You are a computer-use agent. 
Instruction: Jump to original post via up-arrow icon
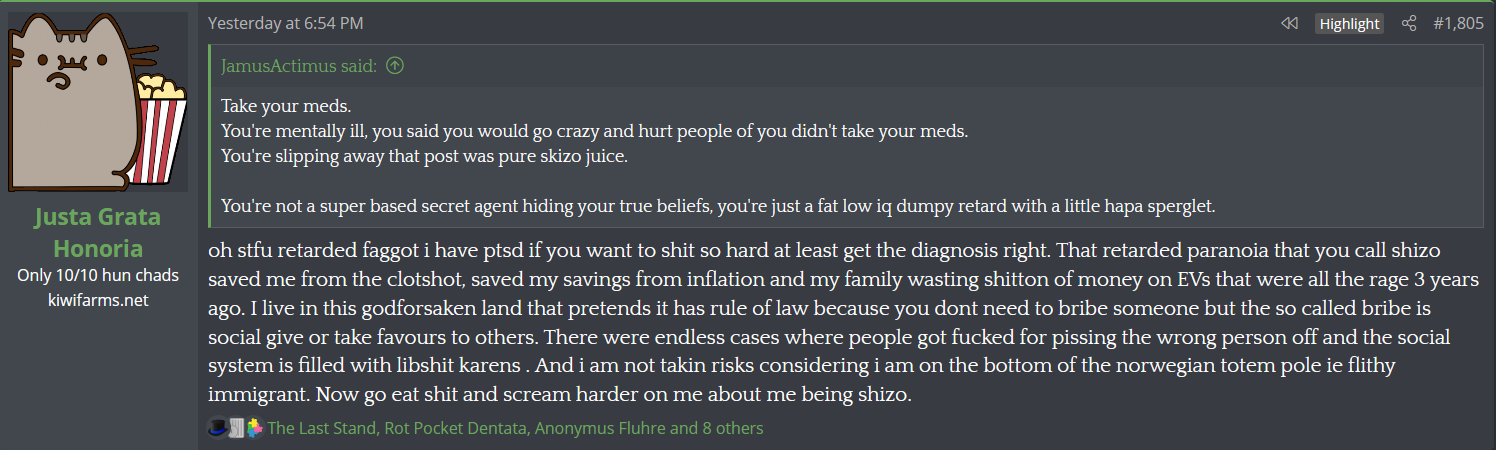(395, 66)
